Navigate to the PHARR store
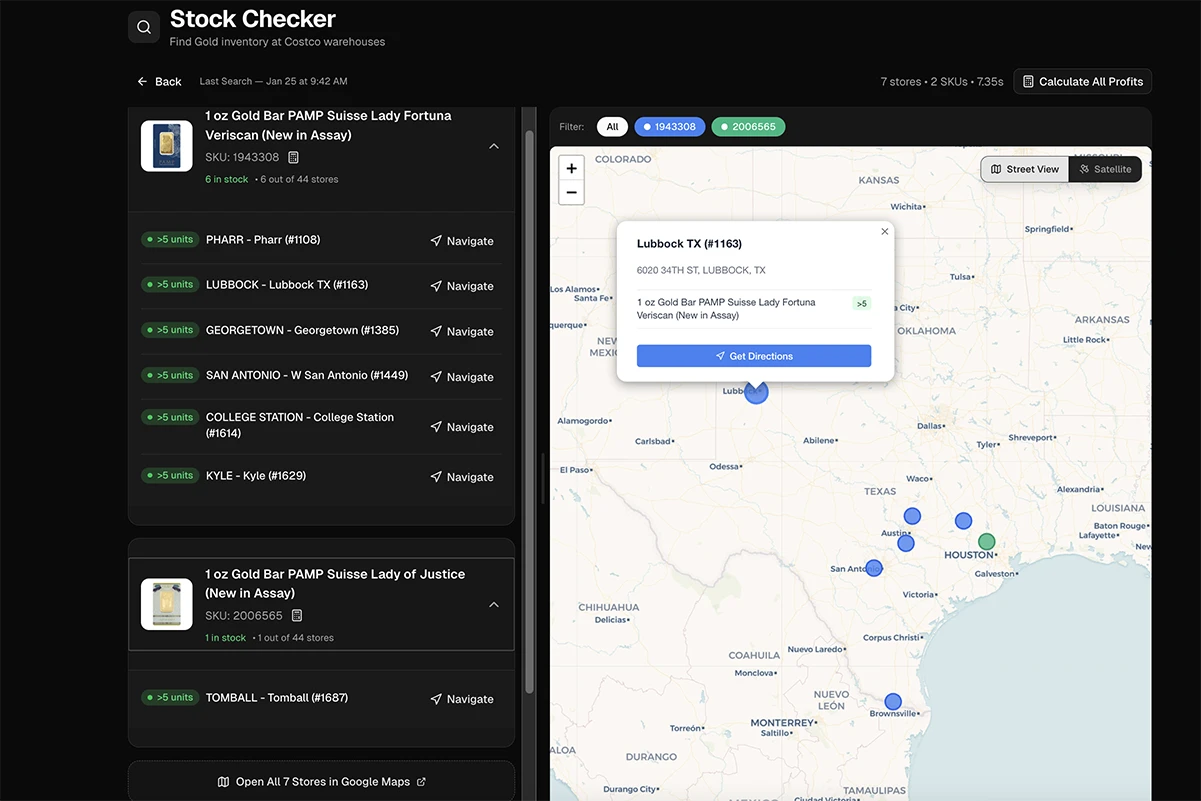The image size is (1201, 801). [x=462, y=241]
